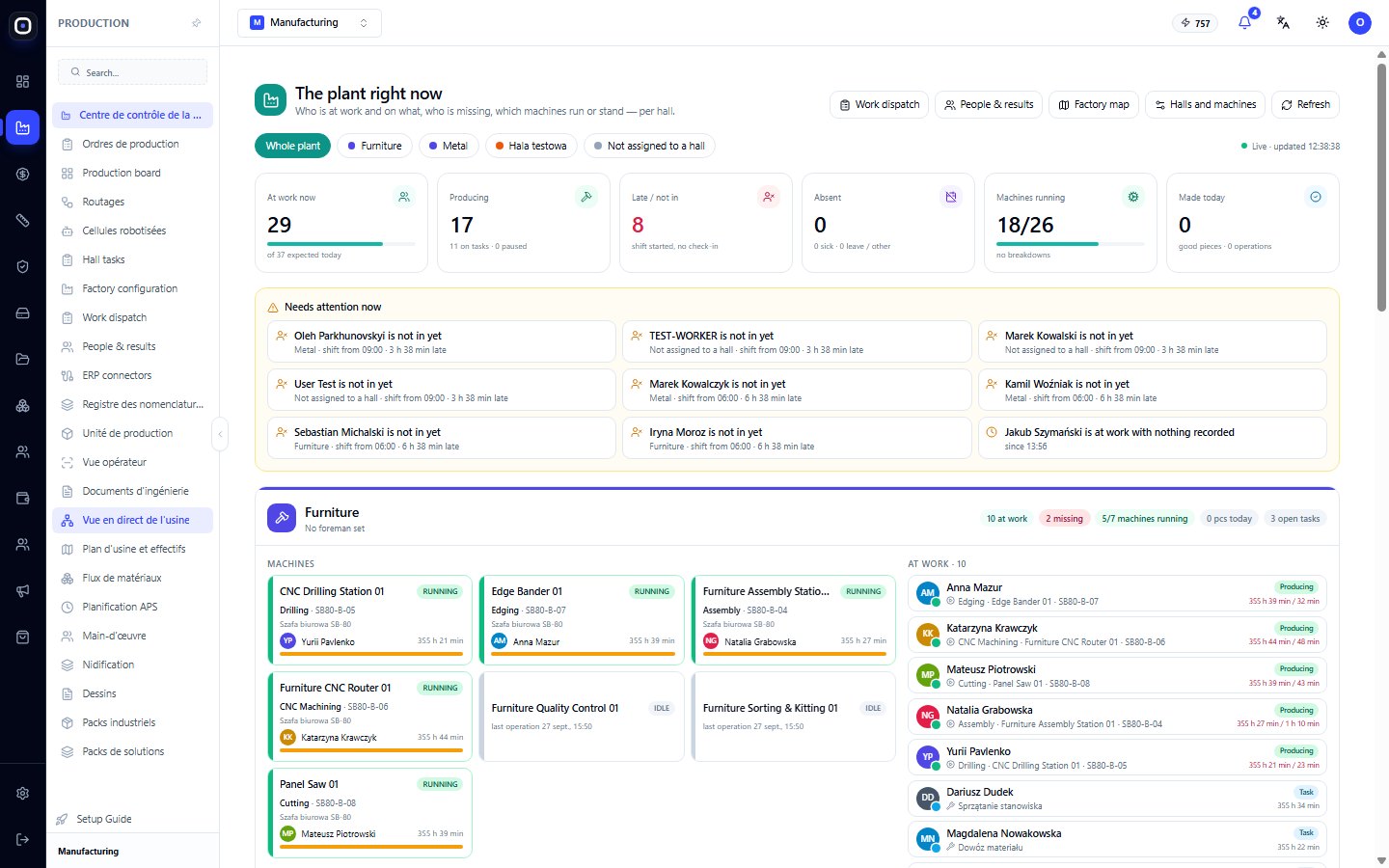Click the language translate icon
1389x868 pixels.
(x=1283, y=23)
